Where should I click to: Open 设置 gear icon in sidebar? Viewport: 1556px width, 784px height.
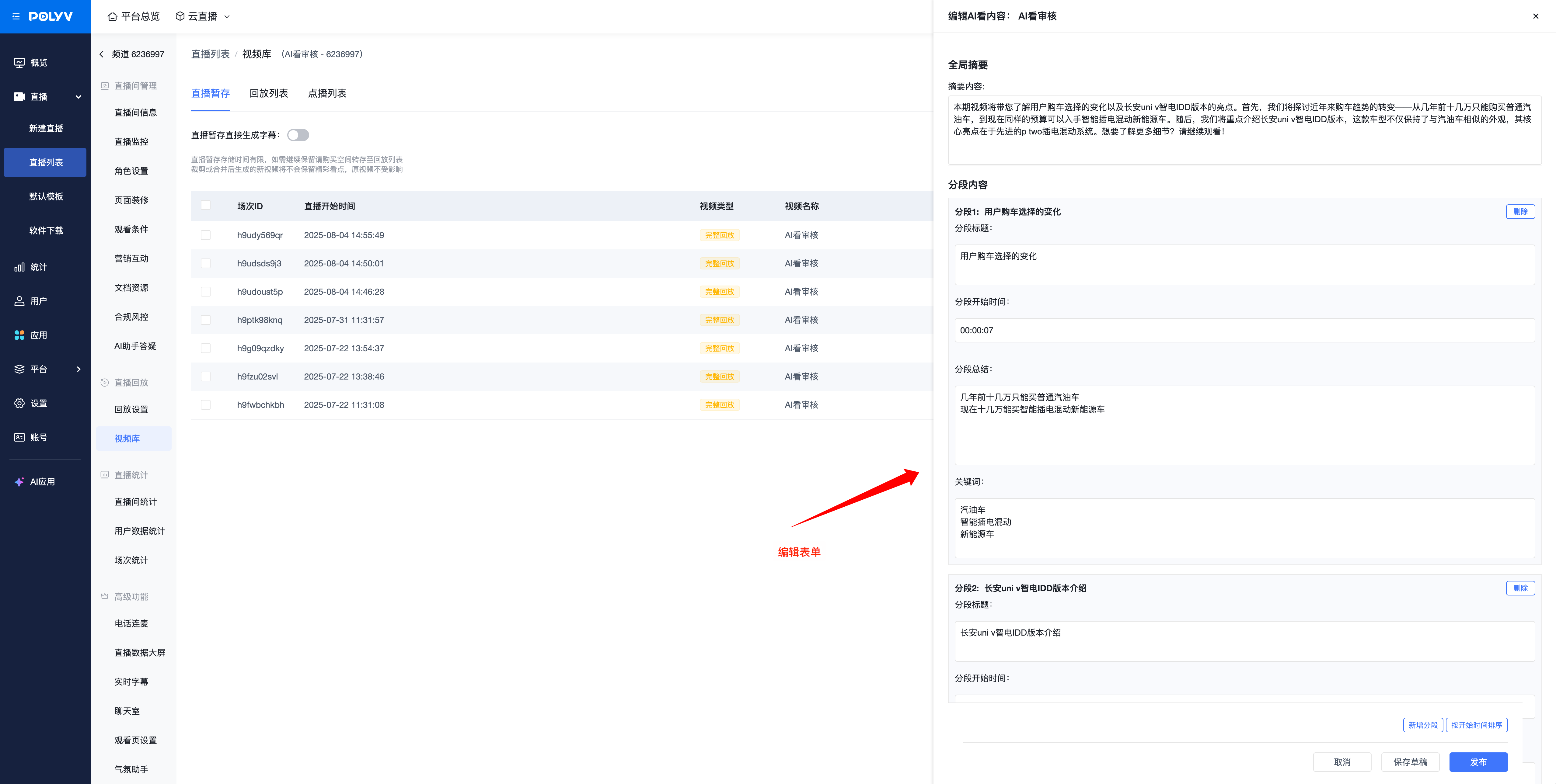(19, 403)
